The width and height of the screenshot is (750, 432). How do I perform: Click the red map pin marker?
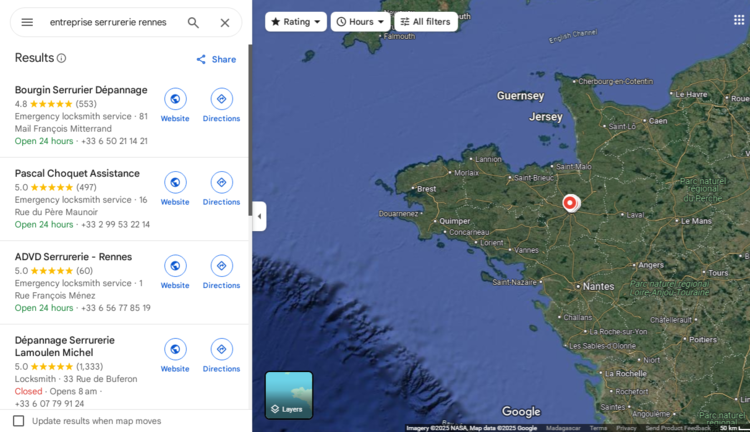[x=570, y=202]
